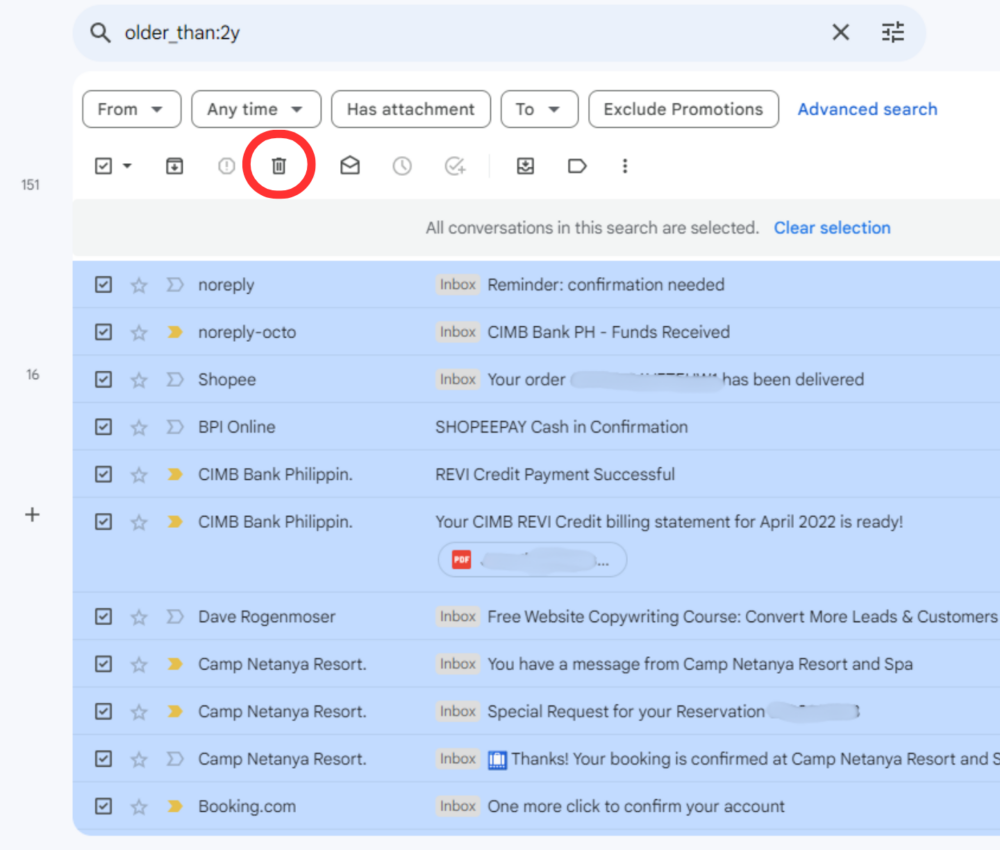The width and height of the screenshot is (1000, 850).
Task: Delete all selected conversations
Action: pos(278,166)
